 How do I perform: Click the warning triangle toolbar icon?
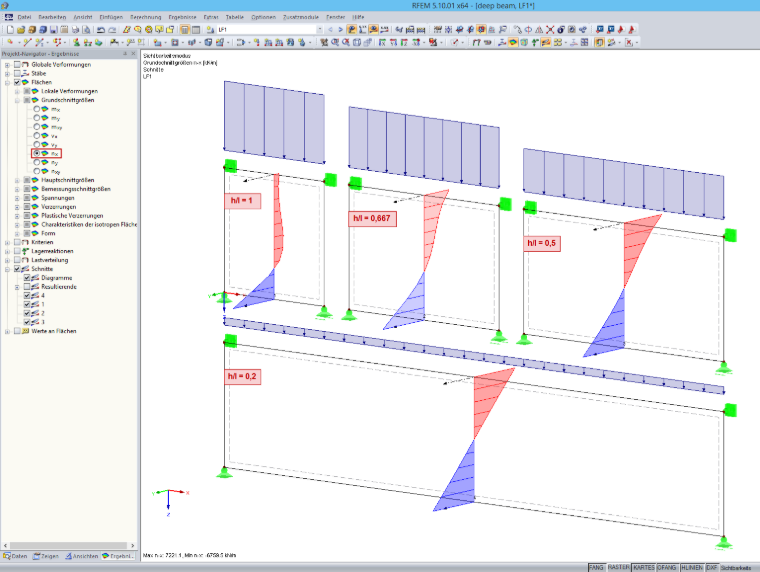[x=538, y=30]
